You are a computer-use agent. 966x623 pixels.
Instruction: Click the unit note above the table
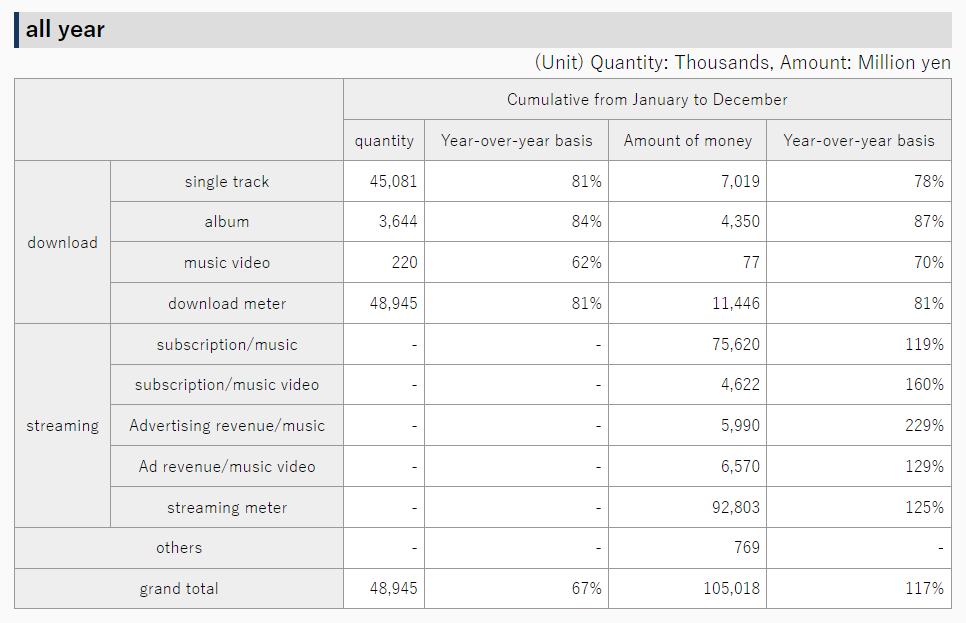[x=743, y=63]
